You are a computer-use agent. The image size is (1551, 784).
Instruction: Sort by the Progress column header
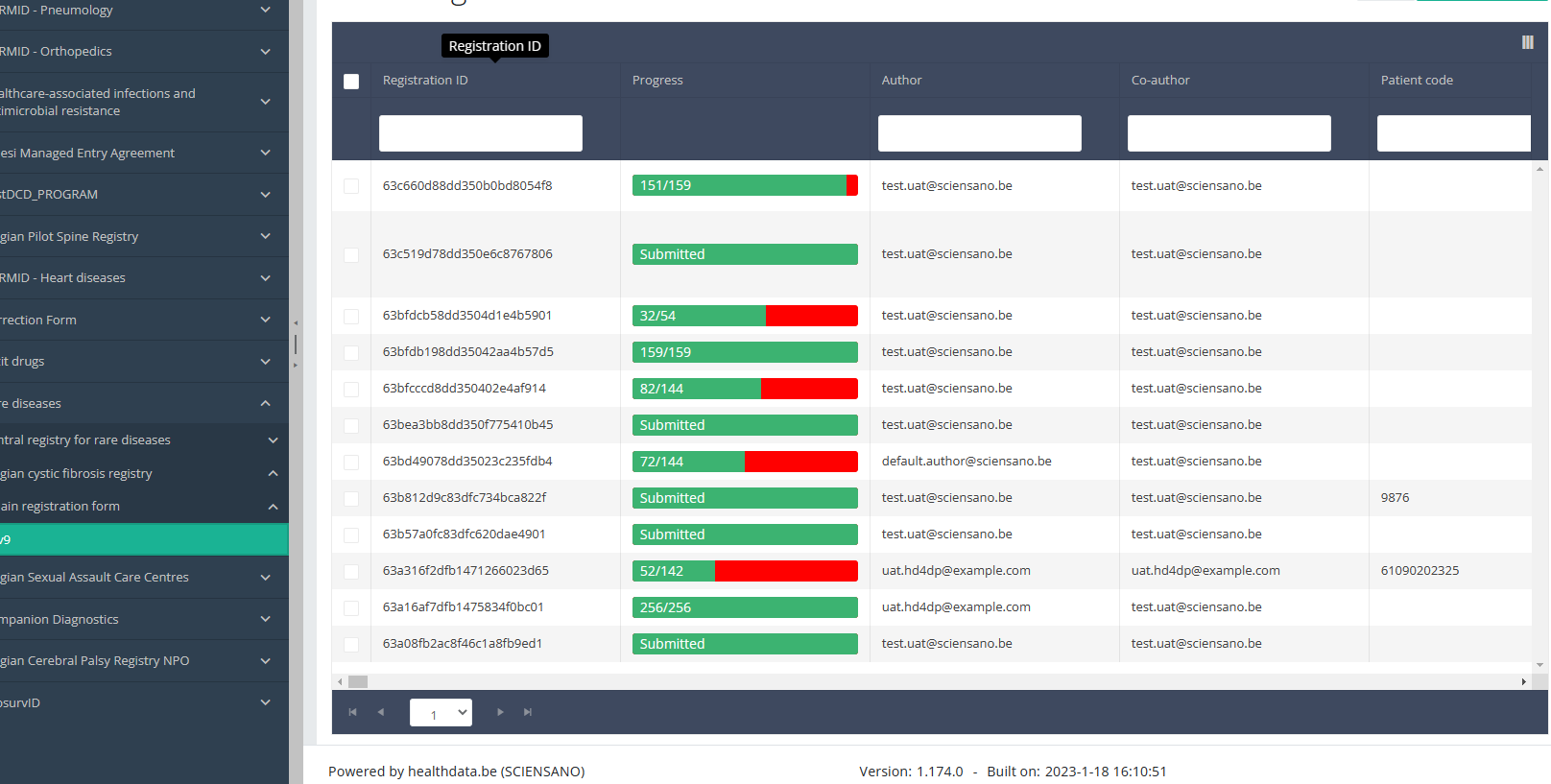click(x=657, y=81)
